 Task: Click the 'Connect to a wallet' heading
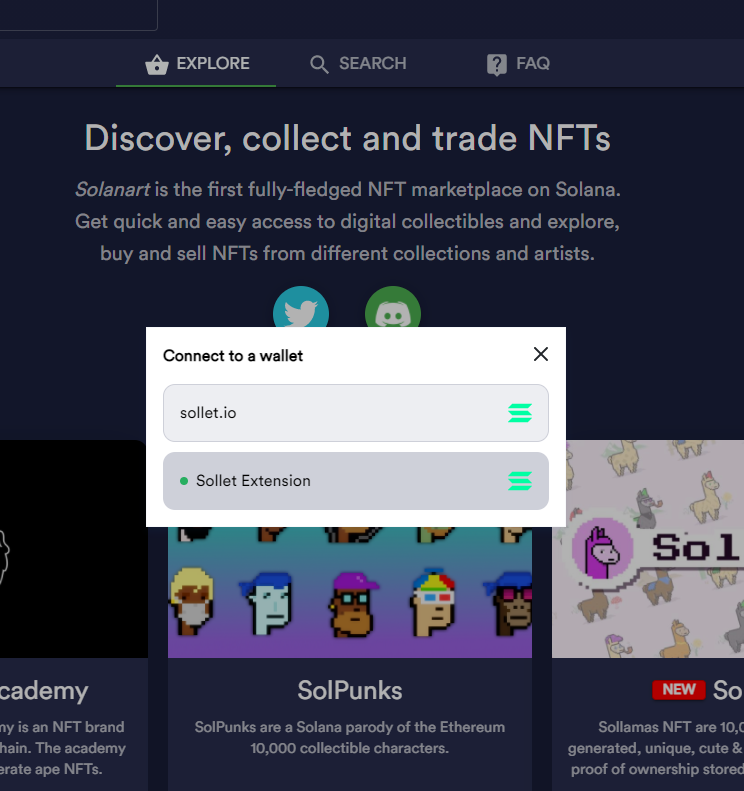[233, 356]
